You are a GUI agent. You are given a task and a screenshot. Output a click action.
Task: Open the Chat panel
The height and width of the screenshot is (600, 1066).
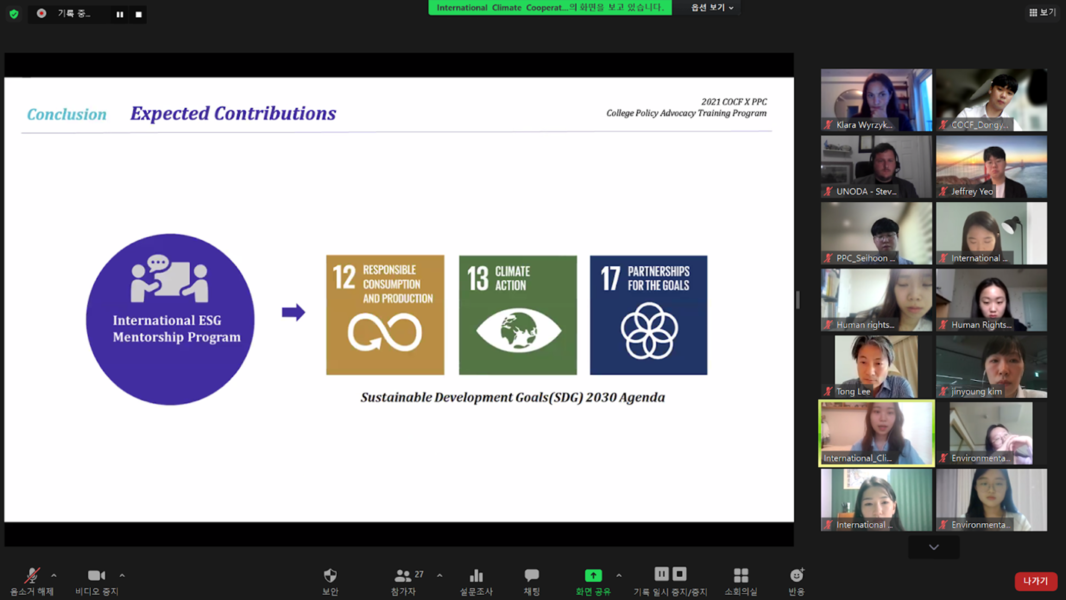pyautogui.click(x=531, y=577)
